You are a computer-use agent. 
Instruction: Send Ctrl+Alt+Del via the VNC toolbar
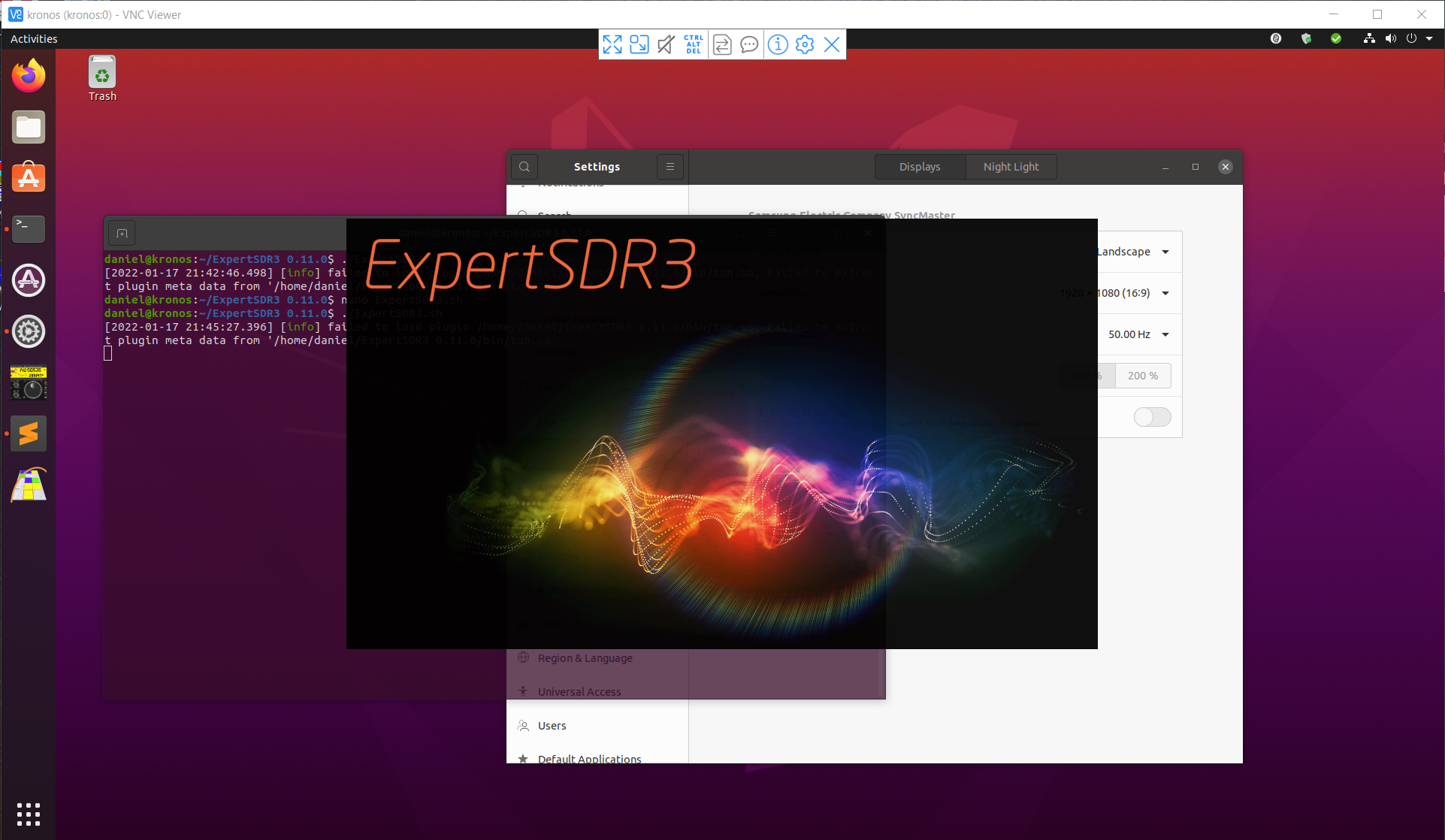pos(693,44)
